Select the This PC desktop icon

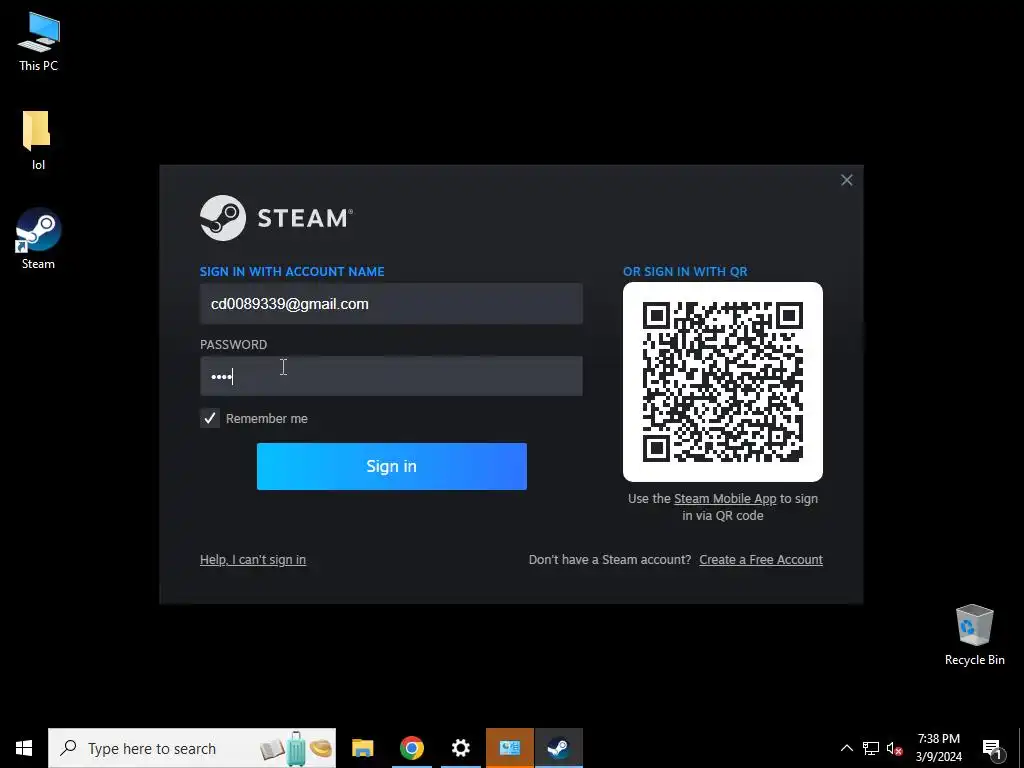click(39, 42)
